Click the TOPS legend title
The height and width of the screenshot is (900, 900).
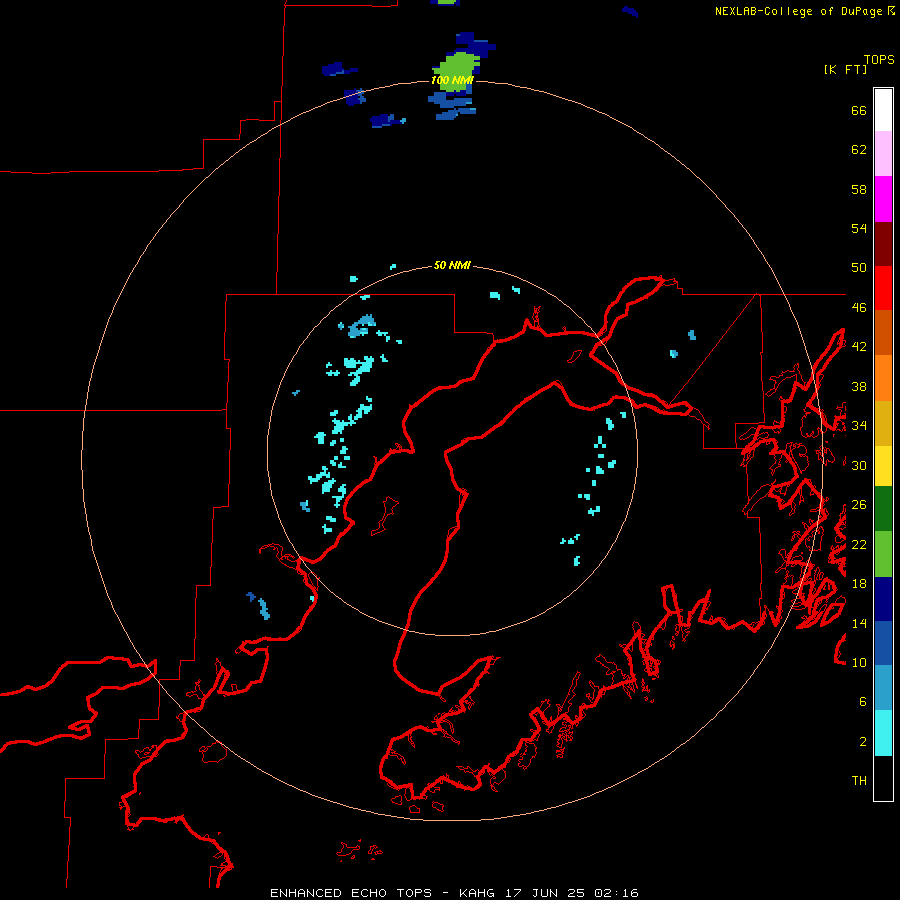click(879, 59)
